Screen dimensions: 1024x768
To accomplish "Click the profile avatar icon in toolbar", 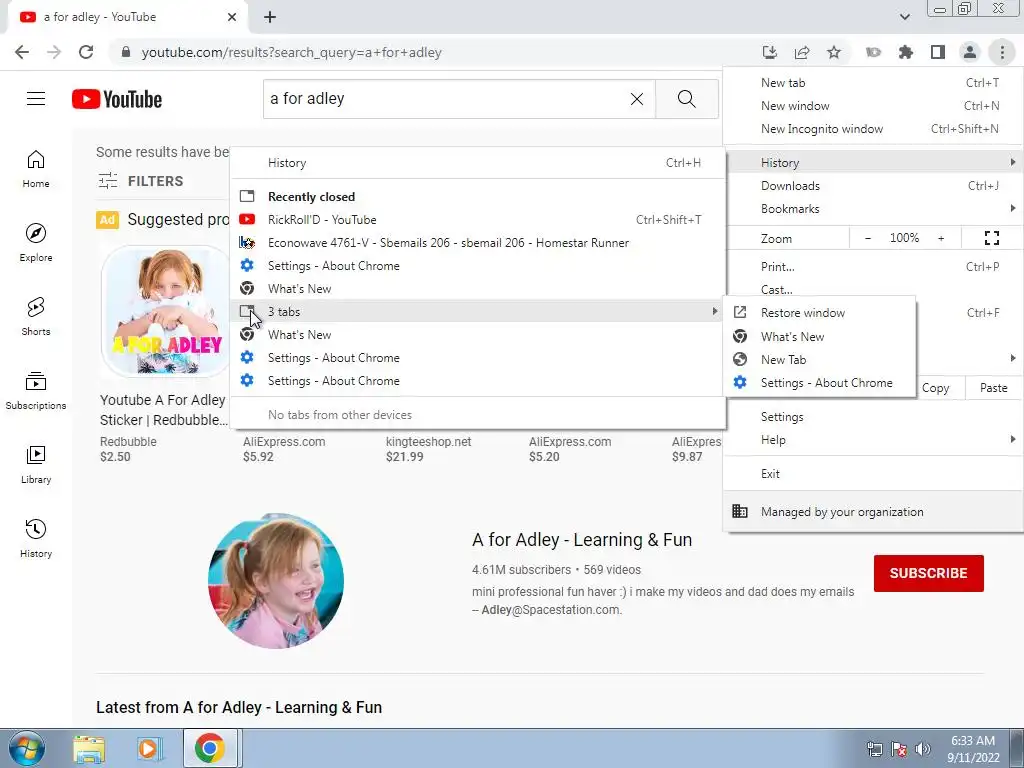I will click(970, 52).
